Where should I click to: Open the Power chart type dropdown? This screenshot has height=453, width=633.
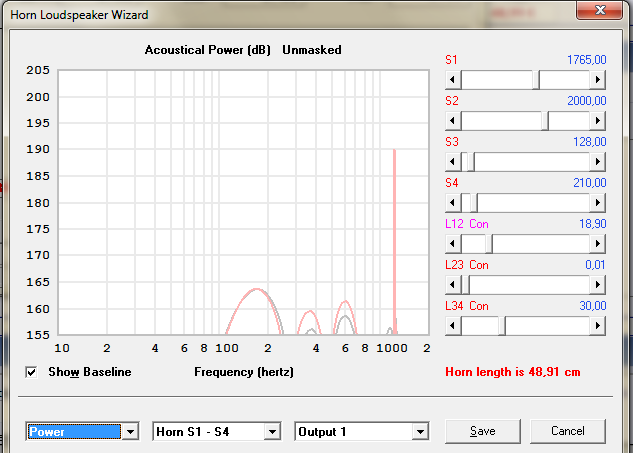[x=130, y=432]
